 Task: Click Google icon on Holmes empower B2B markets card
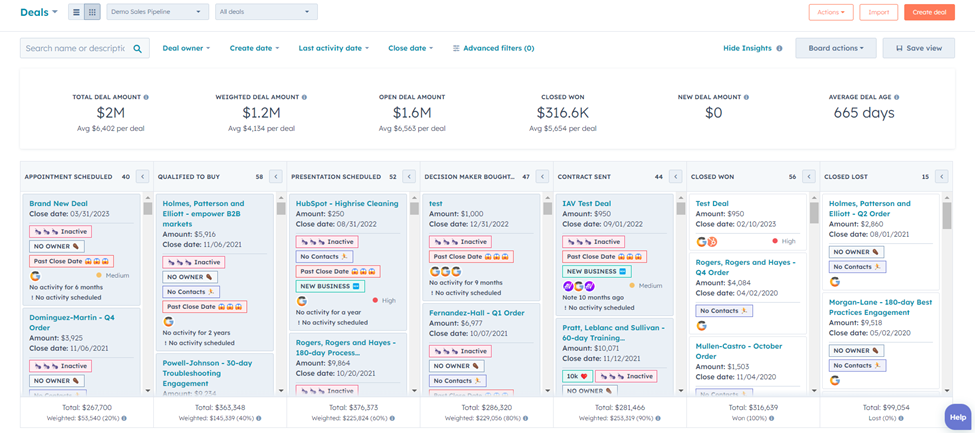click(x=168, y=322)
